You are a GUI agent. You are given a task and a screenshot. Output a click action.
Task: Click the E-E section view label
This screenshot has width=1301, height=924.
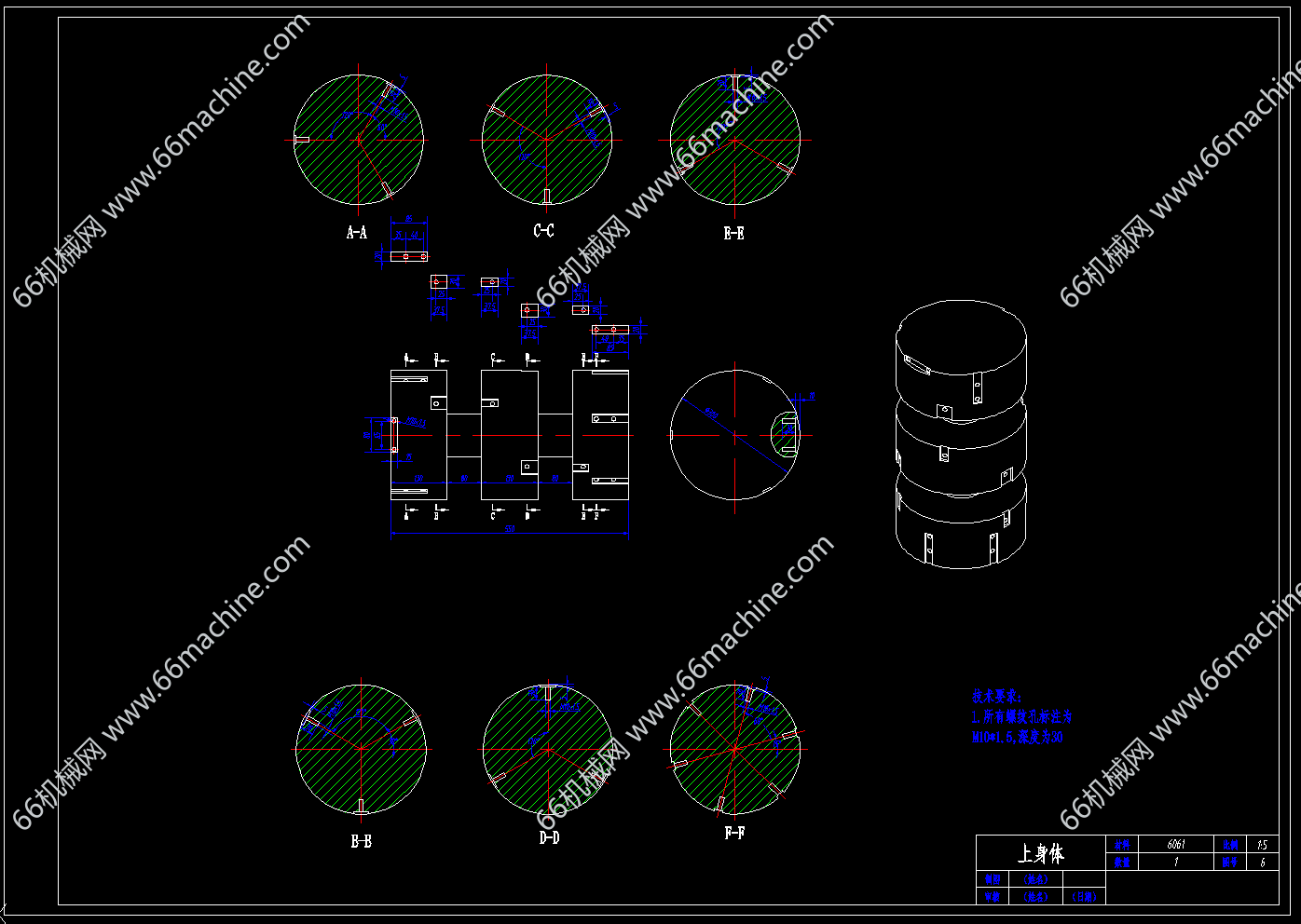(733, 234)
